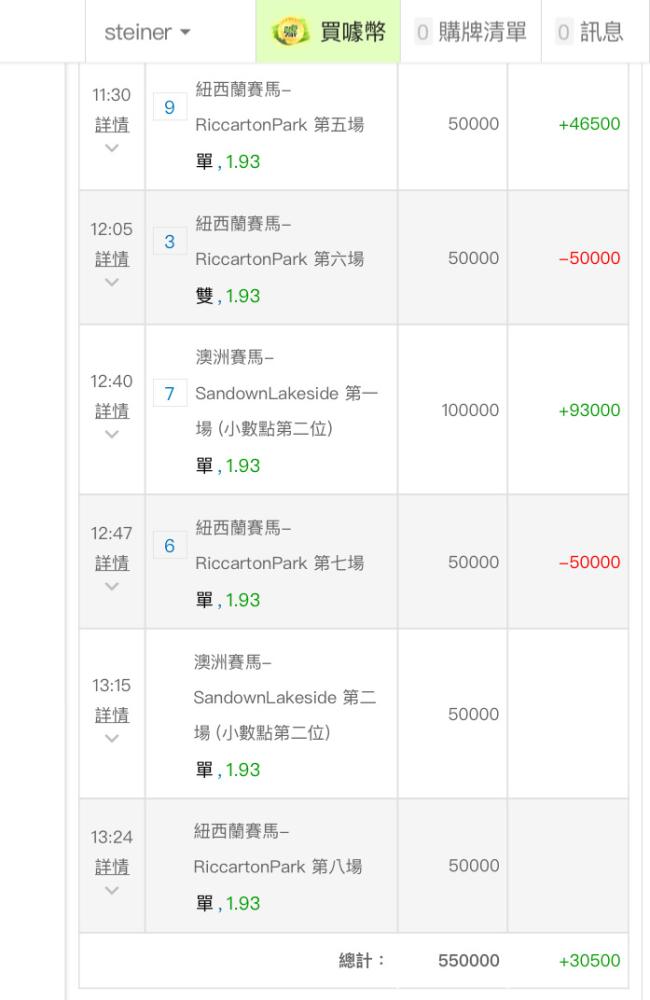Open 詳情 link for 12:05 bet
The image size is (650, 1000).
112,259
